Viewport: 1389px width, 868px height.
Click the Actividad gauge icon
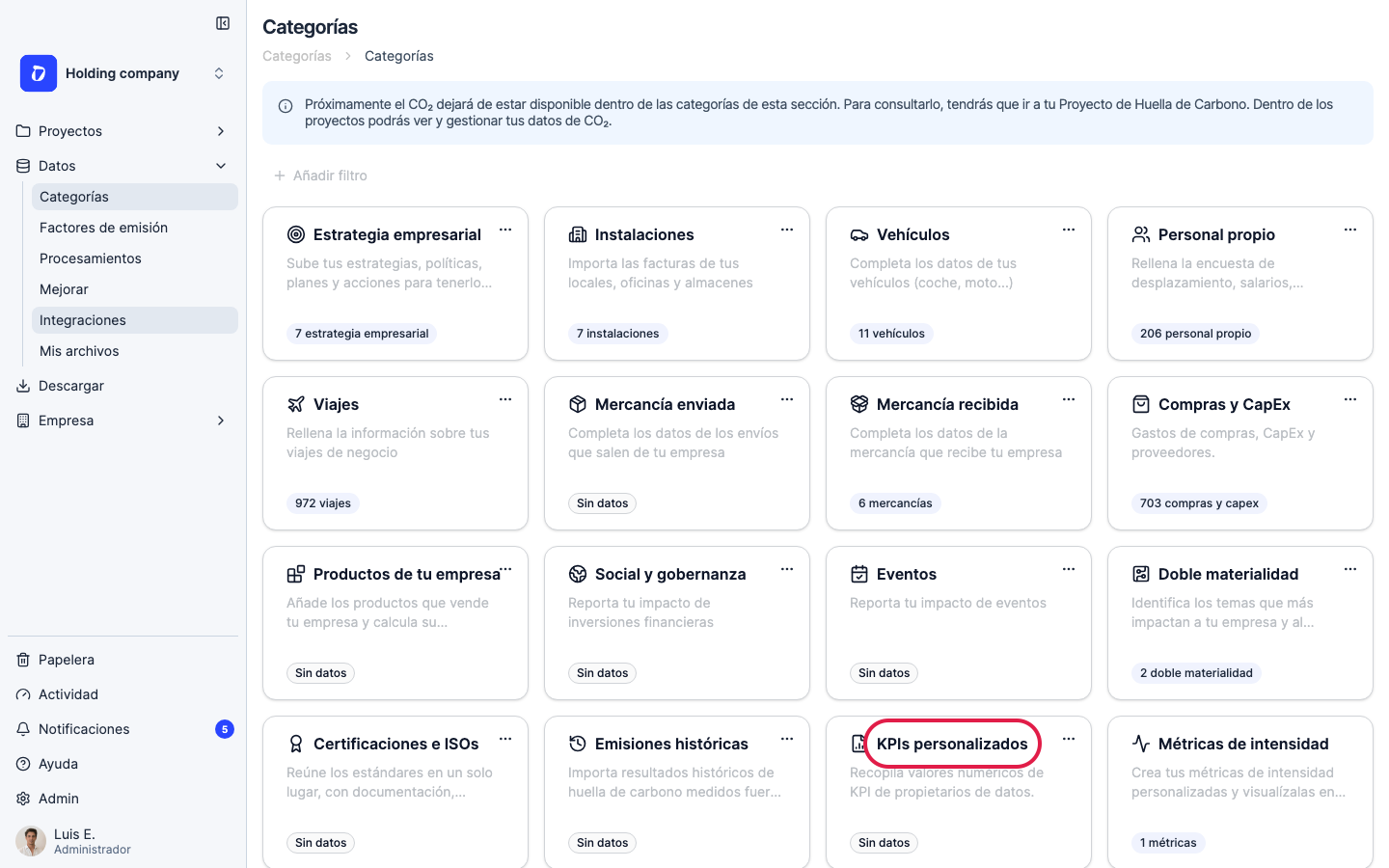tap(23, 694)
